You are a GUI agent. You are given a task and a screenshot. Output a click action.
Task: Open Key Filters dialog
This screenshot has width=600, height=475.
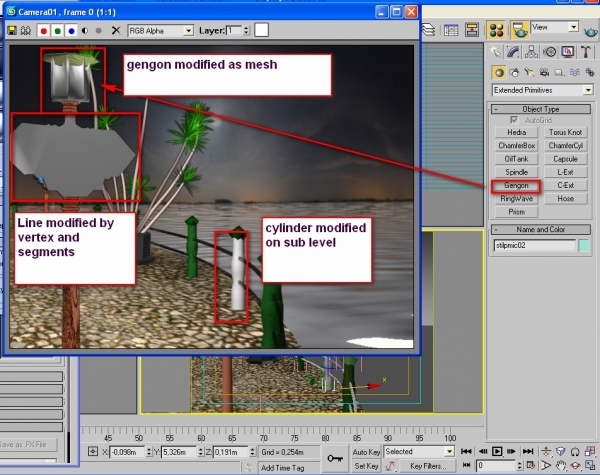click(428, 466)
